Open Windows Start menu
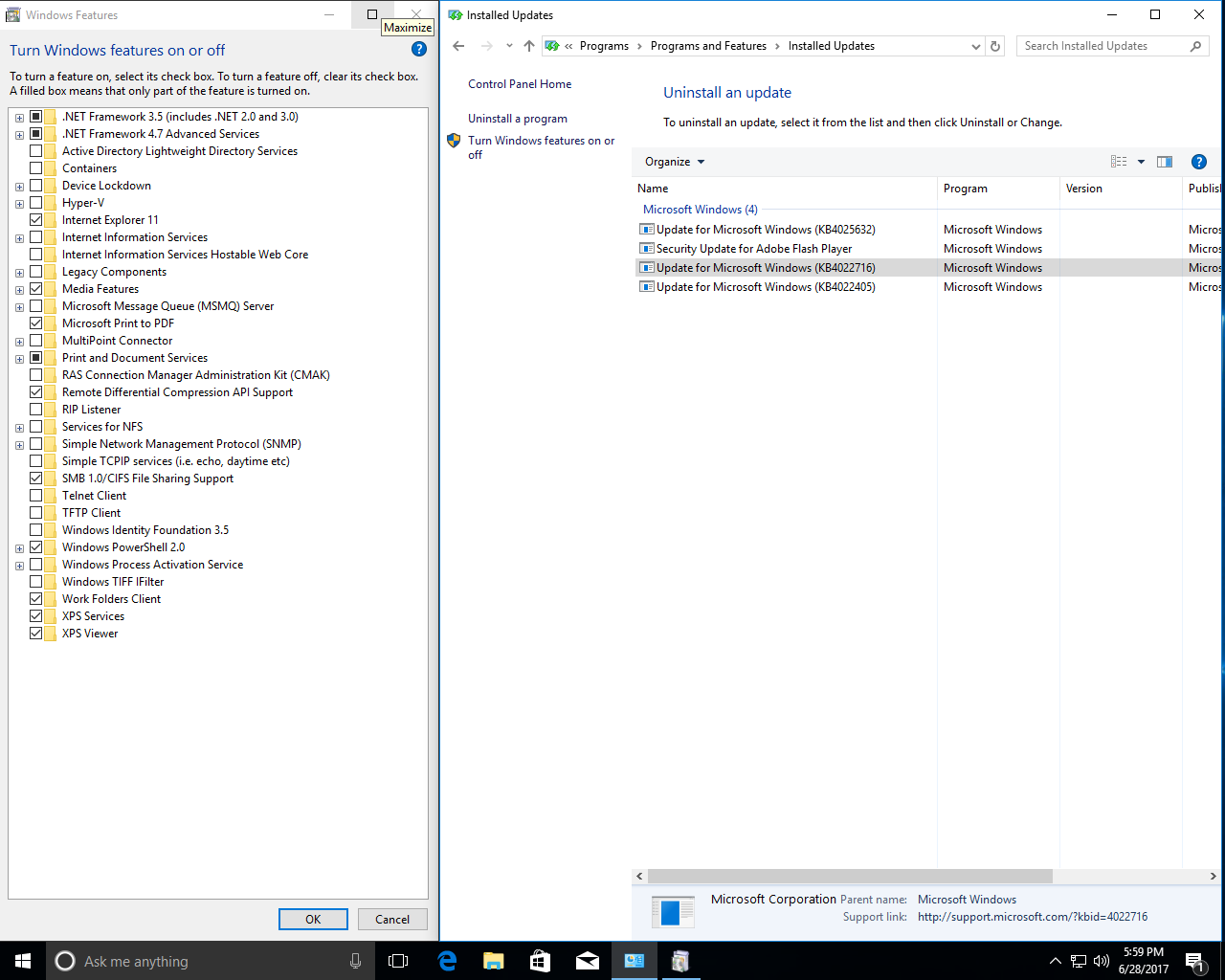Viewport: 1225px width, 980px height. tap(23, 961)
